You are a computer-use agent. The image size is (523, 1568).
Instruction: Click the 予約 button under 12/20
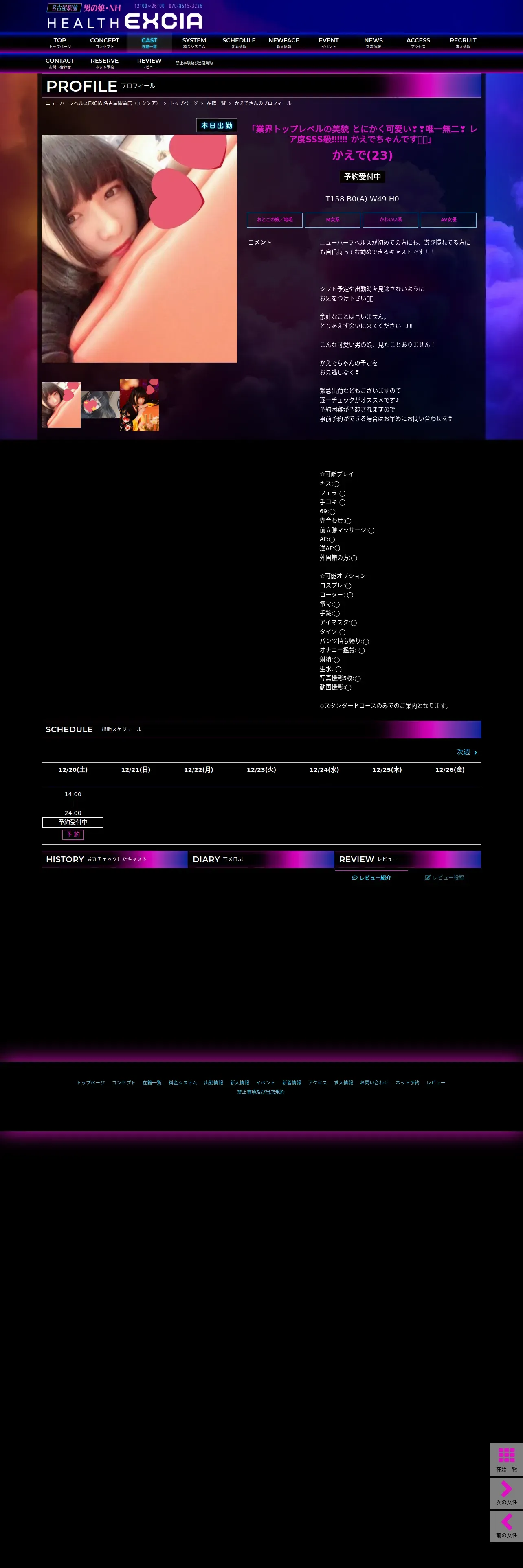point(73,834)
